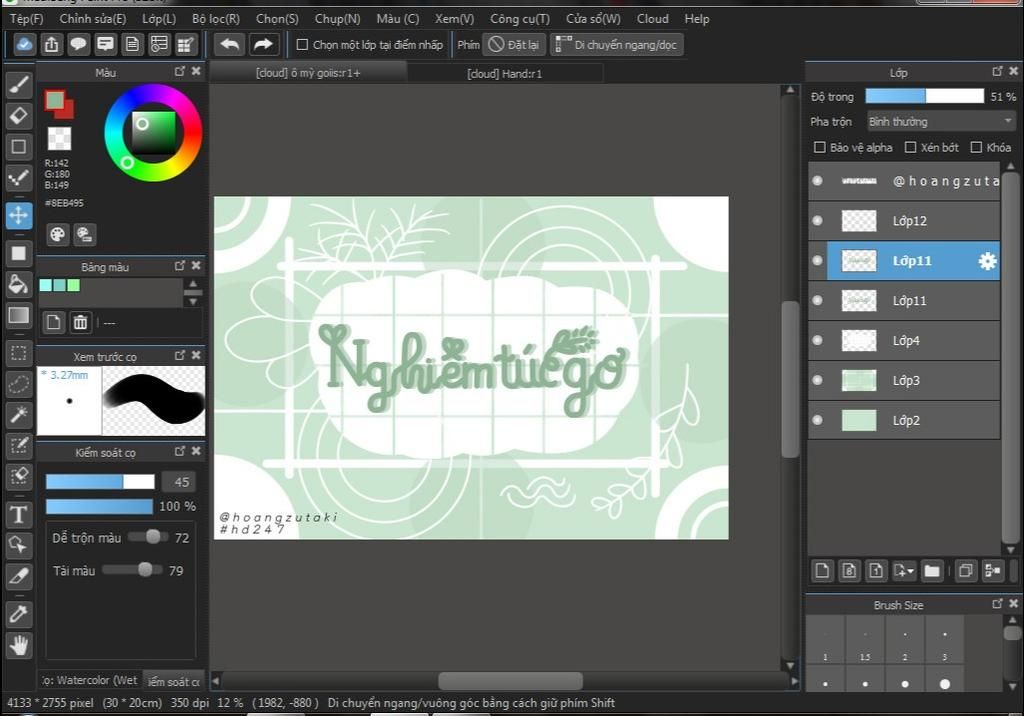1024x716 pixels.
Task: Click the Di chuyển ngang/dọc button
Action: click(617, 44)
